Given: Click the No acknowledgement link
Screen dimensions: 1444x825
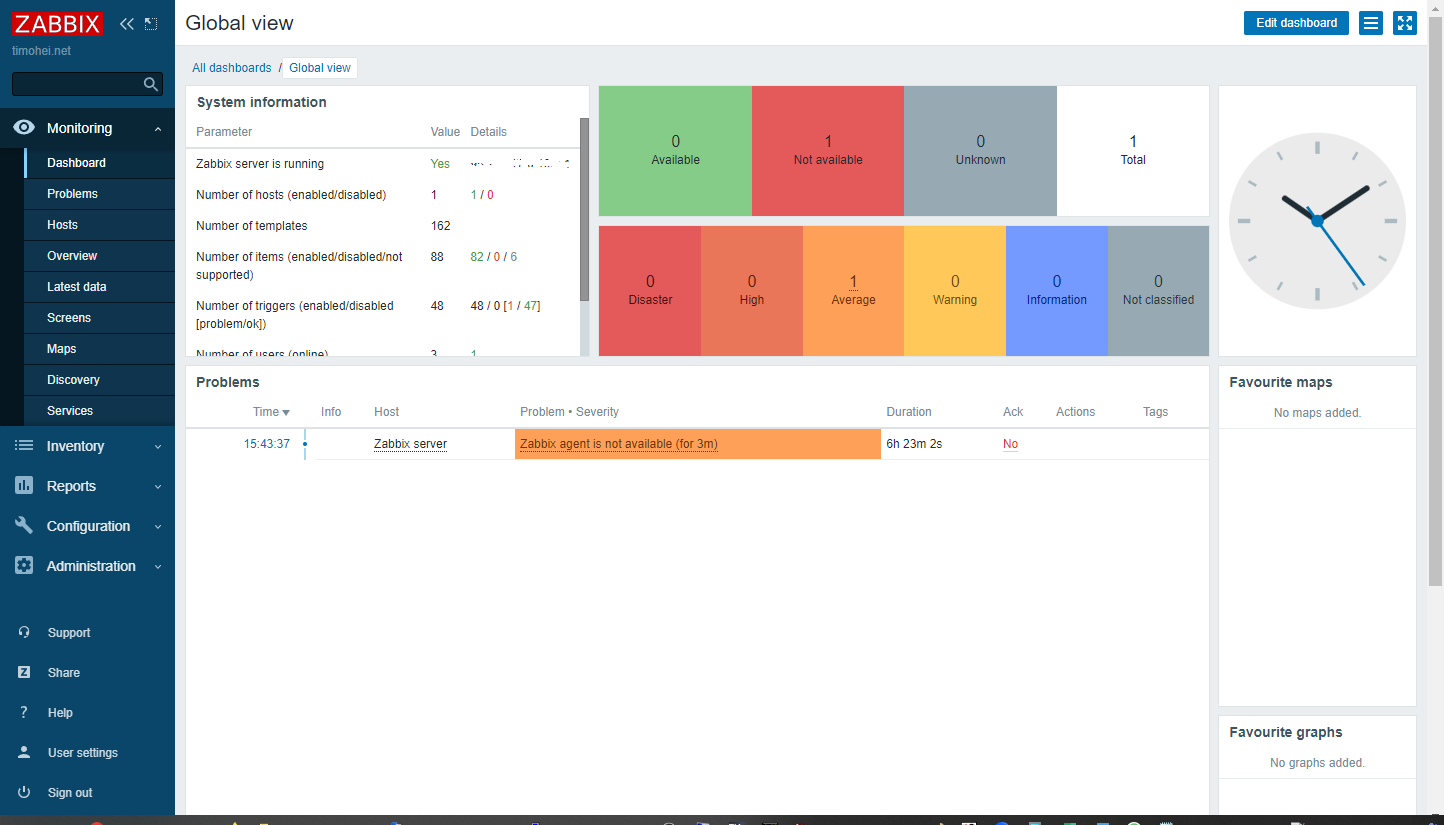Looking at the screenshot, I should 1010,444.
